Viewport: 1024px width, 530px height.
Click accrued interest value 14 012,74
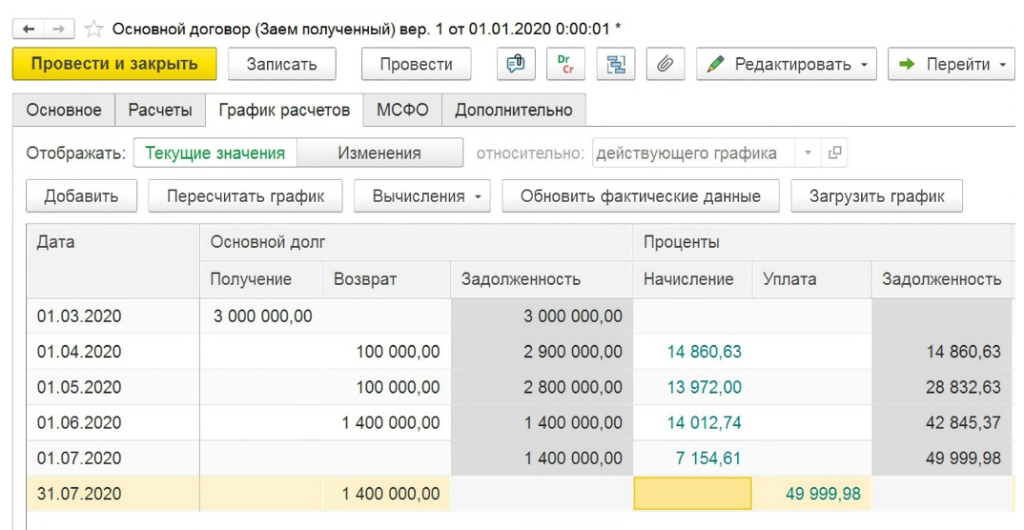pos(704,422)
